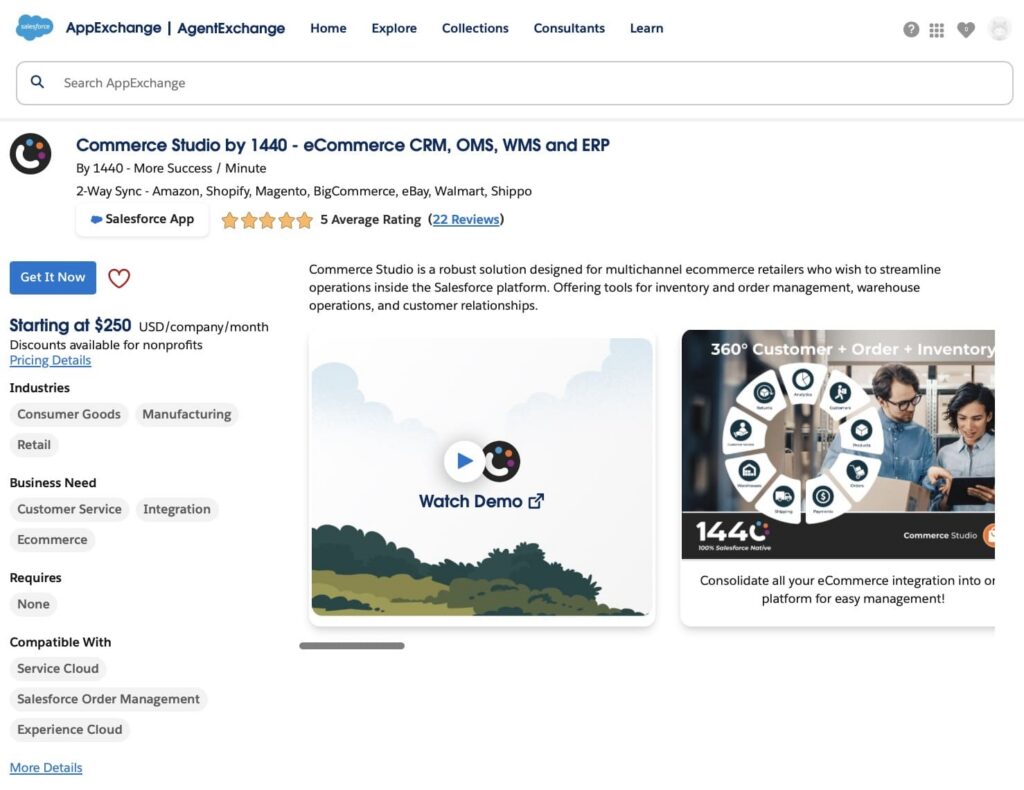Open the 360° Customer Order Inventory slide
1024x790 pixels.
tap(838, 445)
